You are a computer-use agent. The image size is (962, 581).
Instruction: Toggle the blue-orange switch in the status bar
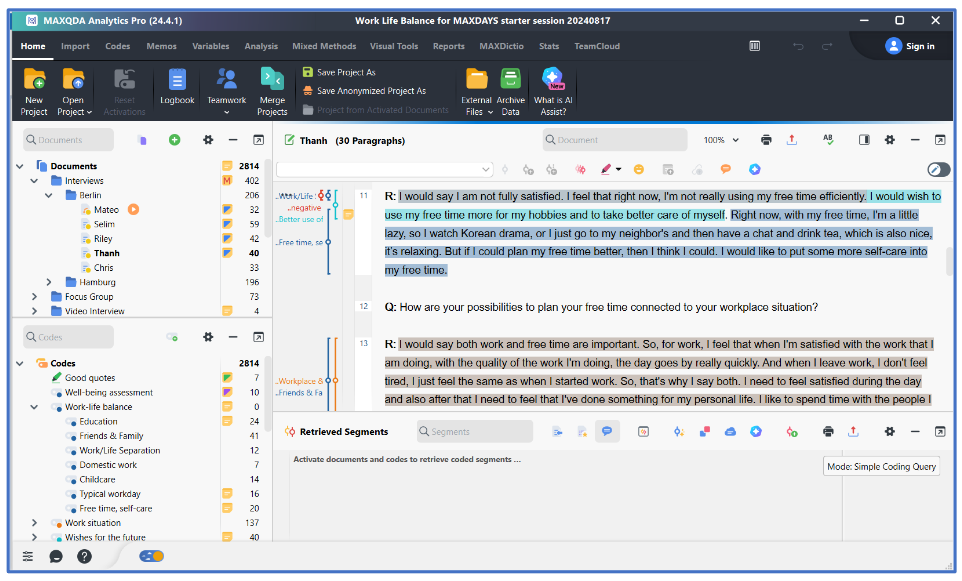tap(152, 556)
